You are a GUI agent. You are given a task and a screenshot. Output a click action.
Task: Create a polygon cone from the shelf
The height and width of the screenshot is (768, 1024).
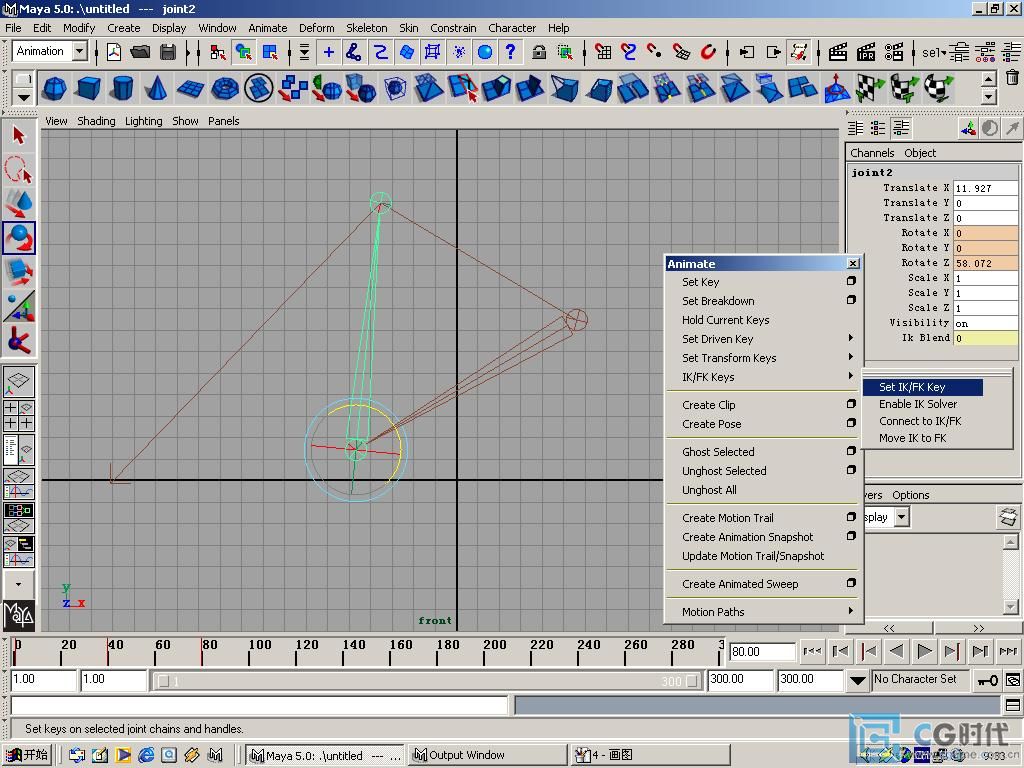click(156, 88)
